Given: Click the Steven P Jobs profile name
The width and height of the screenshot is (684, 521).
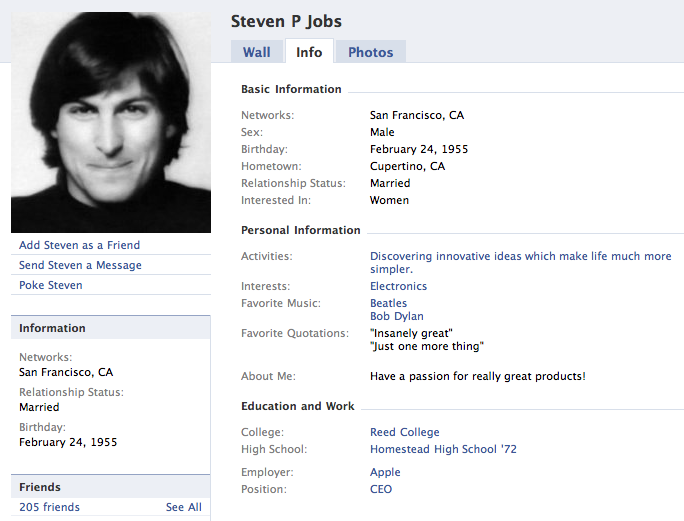Looking at the screenshot, I should click(x=286, y=22).
